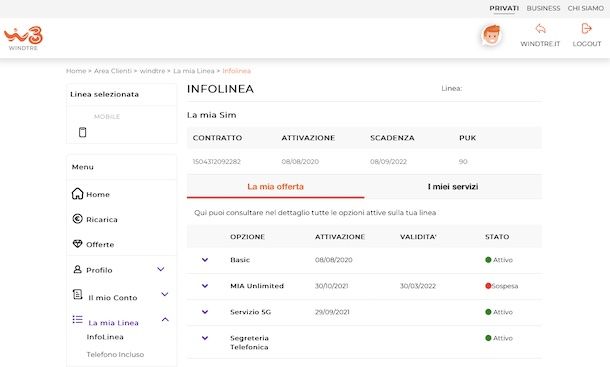610x367 pixels.
Task: Click MIA Unlimited activation date 30/10/2021
Action: coord(331,286)
